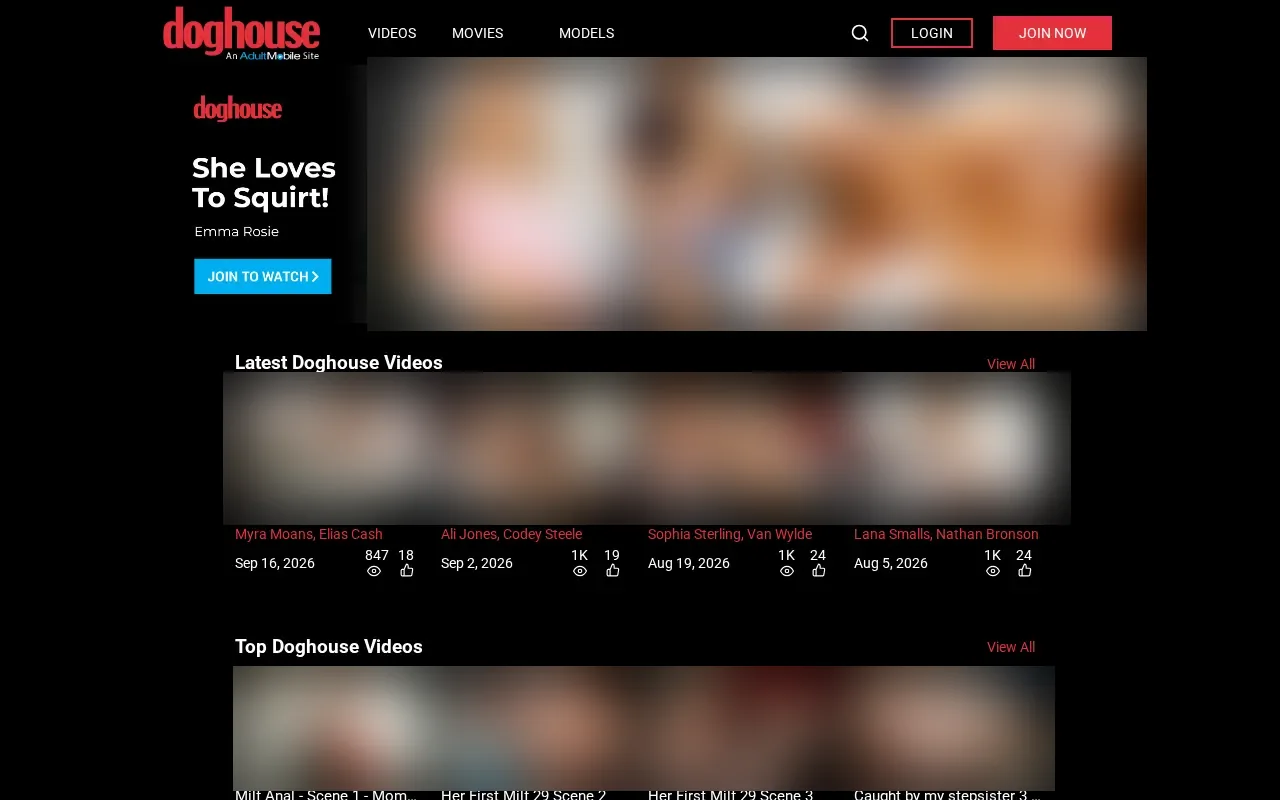
Task: Click the red JOIN NOW button
Action: (1052, 33)
